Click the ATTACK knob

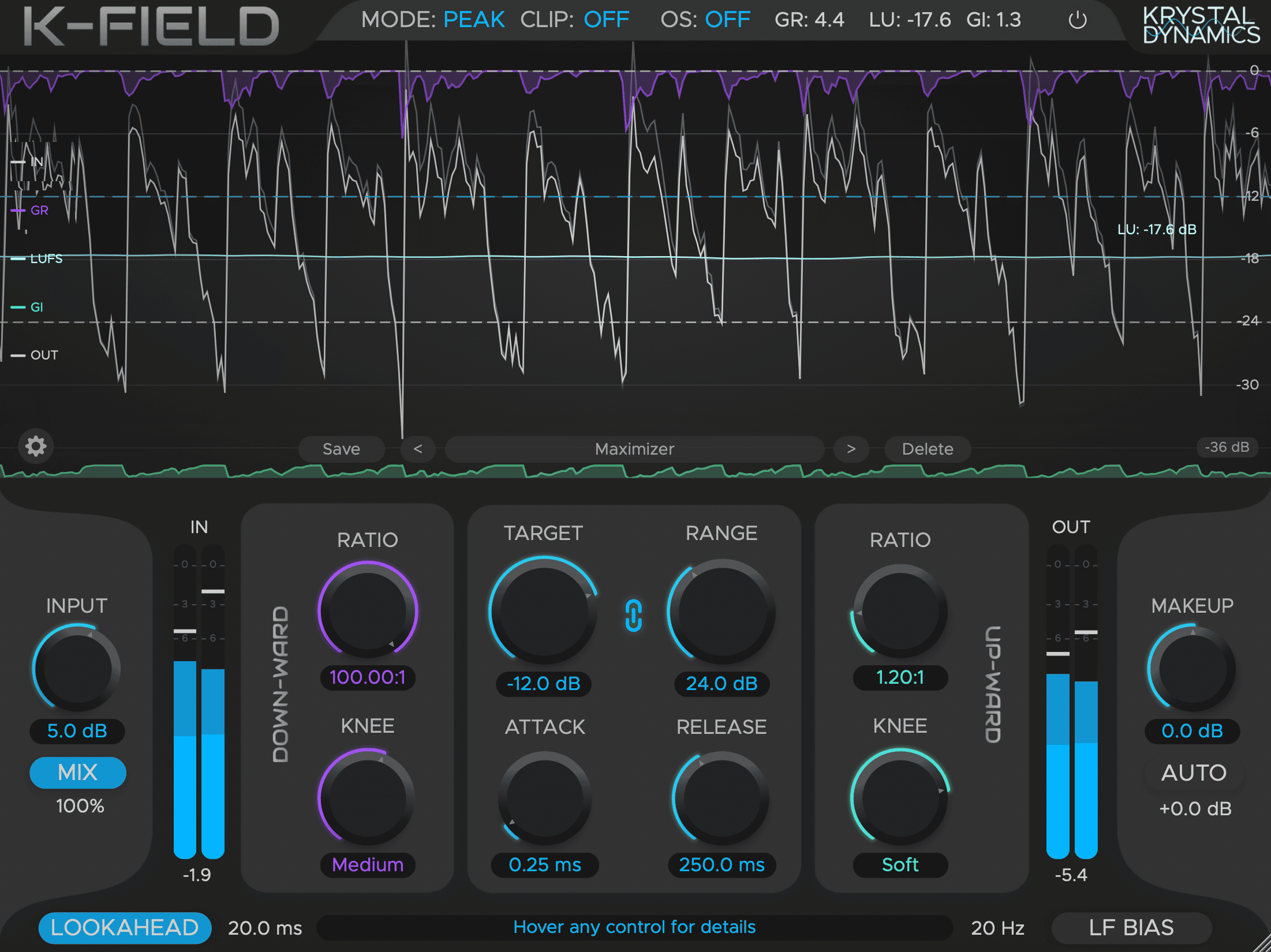(x=544, y=799)
